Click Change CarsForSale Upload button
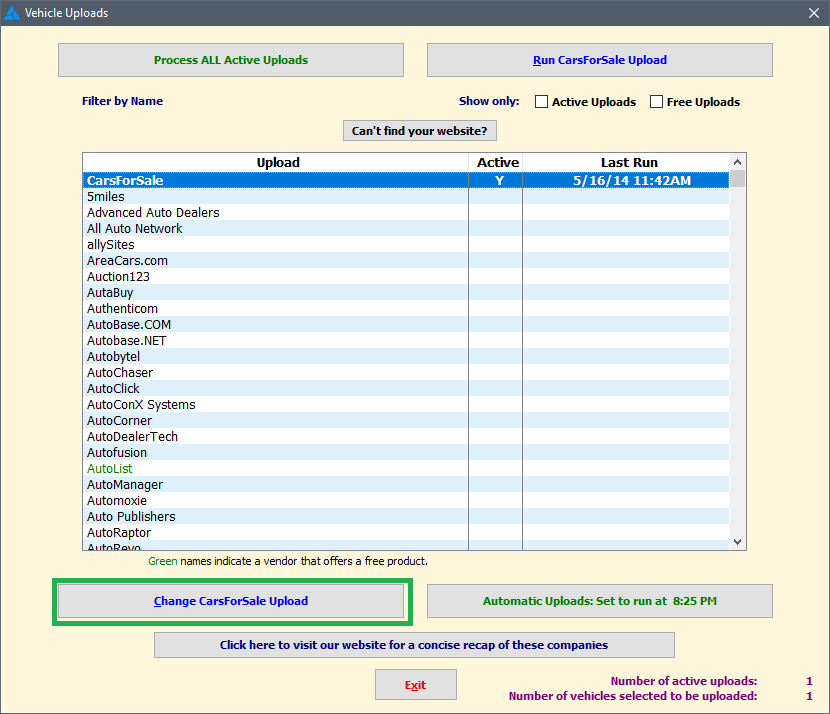This screenshot has height=714, width=830. pyautogui.click(x=231, y=601)
